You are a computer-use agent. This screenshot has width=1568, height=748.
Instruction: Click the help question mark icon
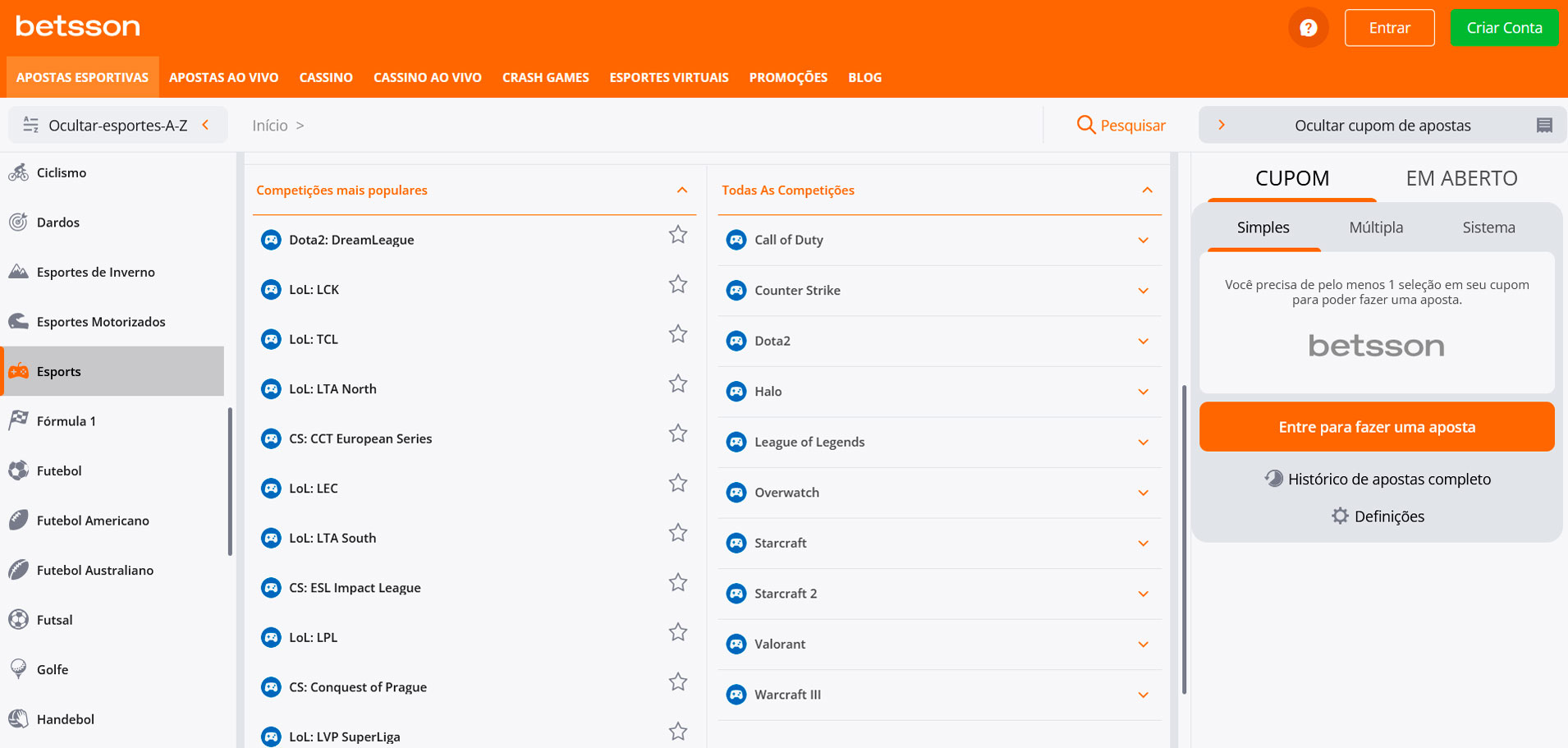click(x=1308, y=28)
